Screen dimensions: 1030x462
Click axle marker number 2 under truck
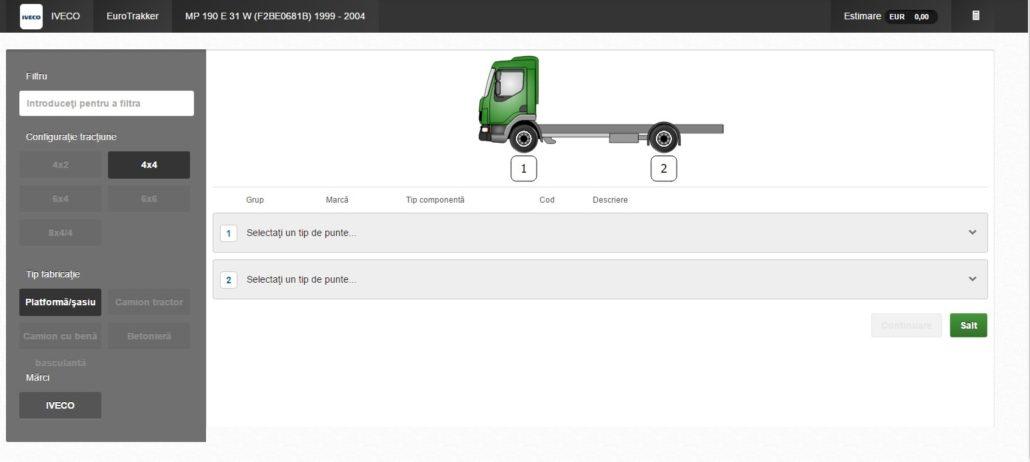pyautogui.click(x=663, y=168)
